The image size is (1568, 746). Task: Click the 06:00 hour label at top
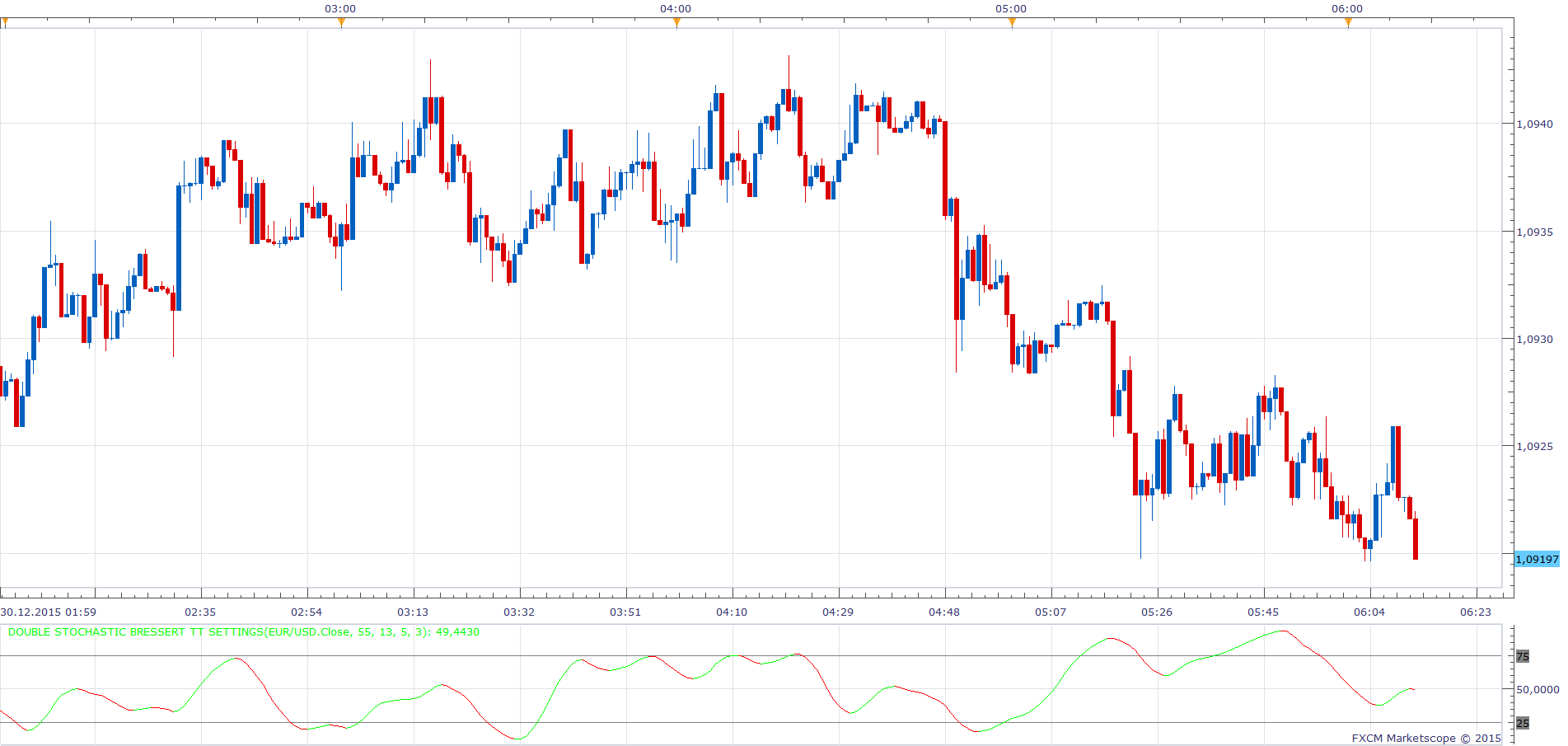[1347, 8]
